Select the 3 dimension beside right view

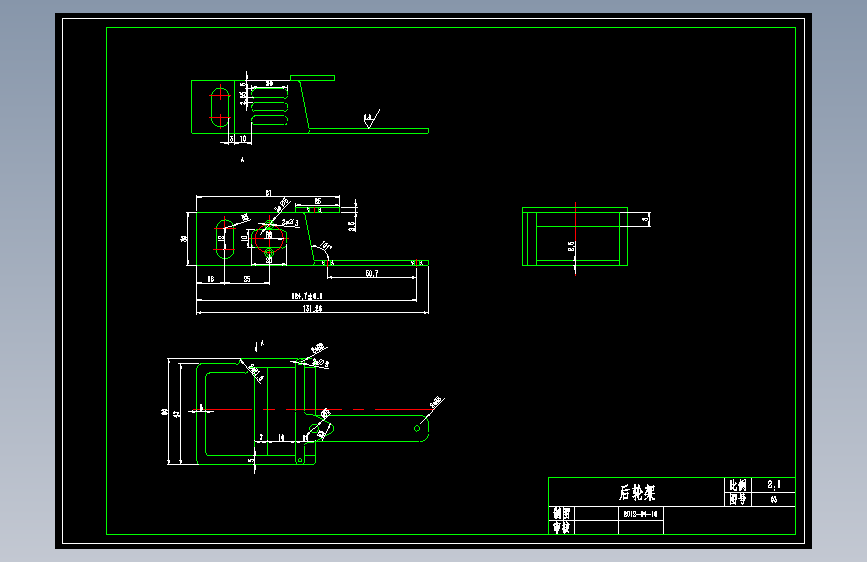(x=645, y=220)
